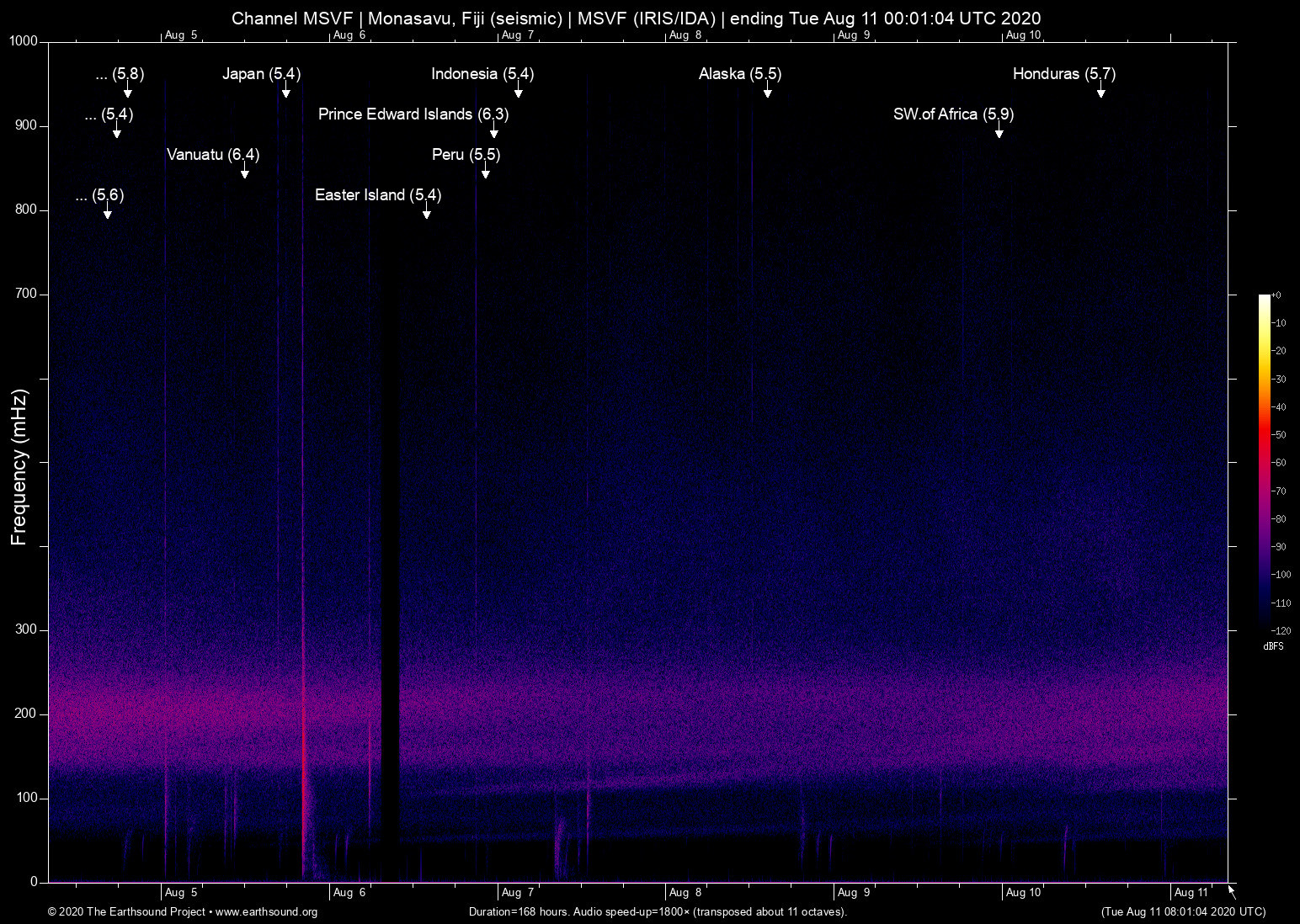Click the unnamed (5.8) event label
The height and width of the screenshot is (924, 1300).
[x=119, y=74]
